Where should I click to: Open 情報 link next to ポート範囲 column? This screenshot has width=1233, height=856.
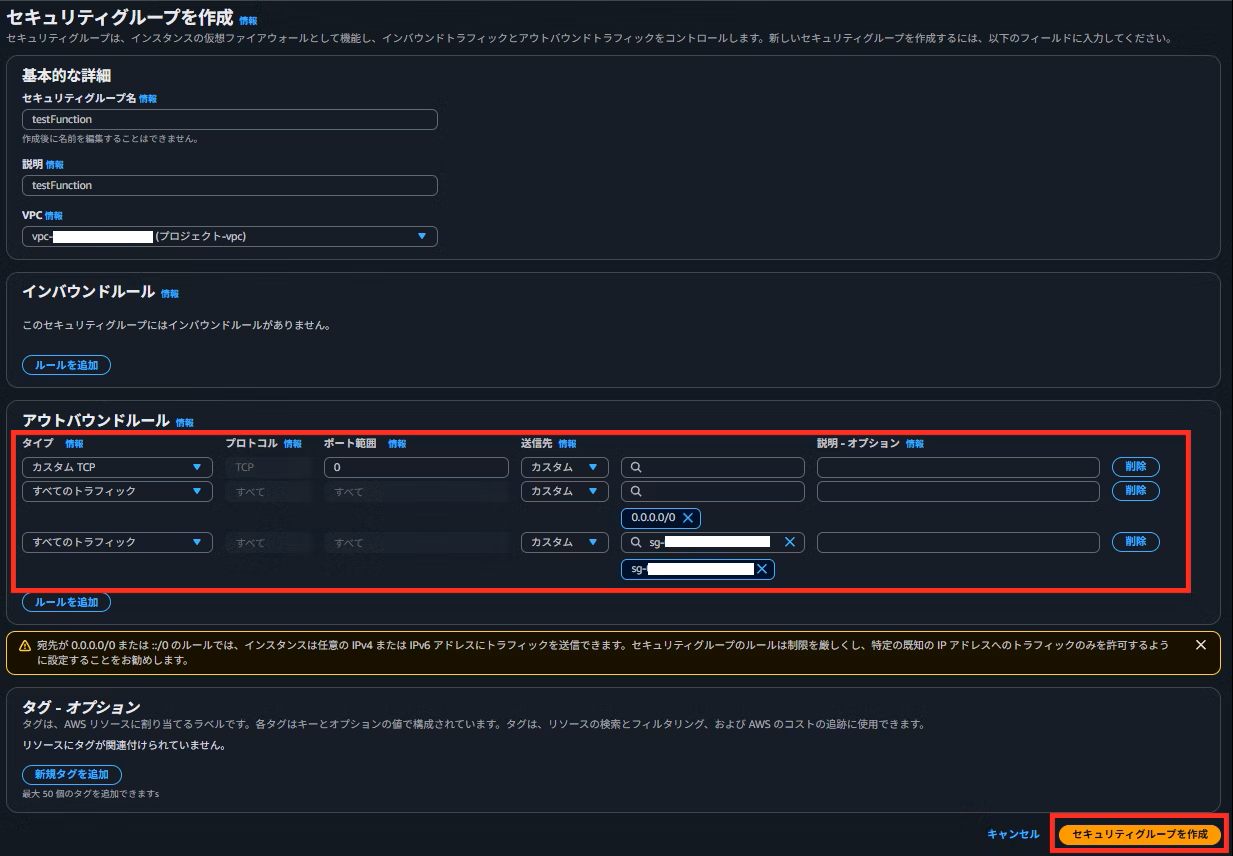tap(397, 444)
